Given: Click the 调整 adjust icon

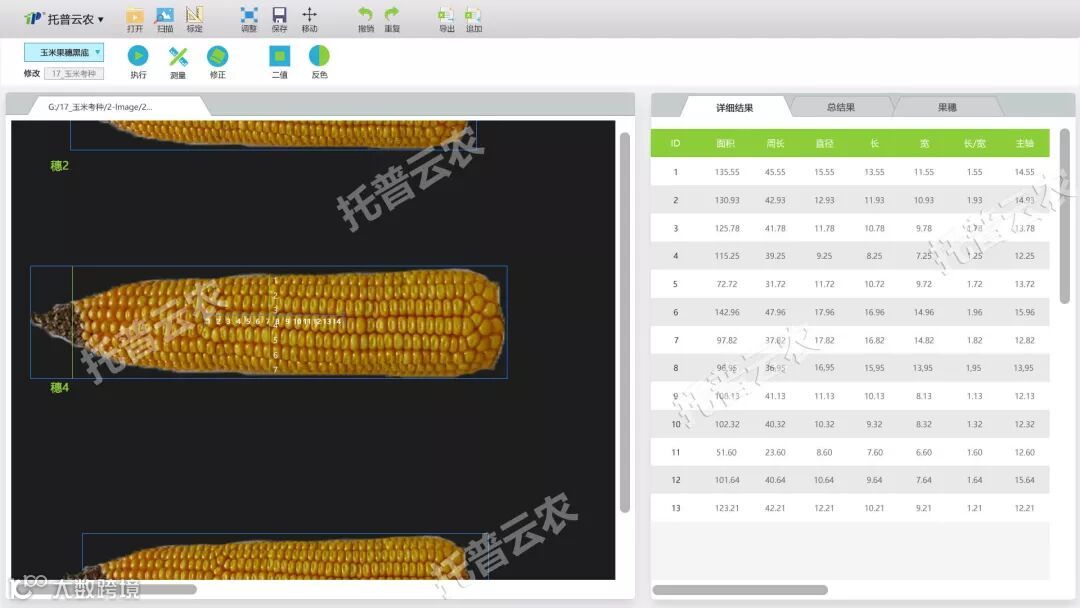Looking at the screenshot, I should pos(249,19).
